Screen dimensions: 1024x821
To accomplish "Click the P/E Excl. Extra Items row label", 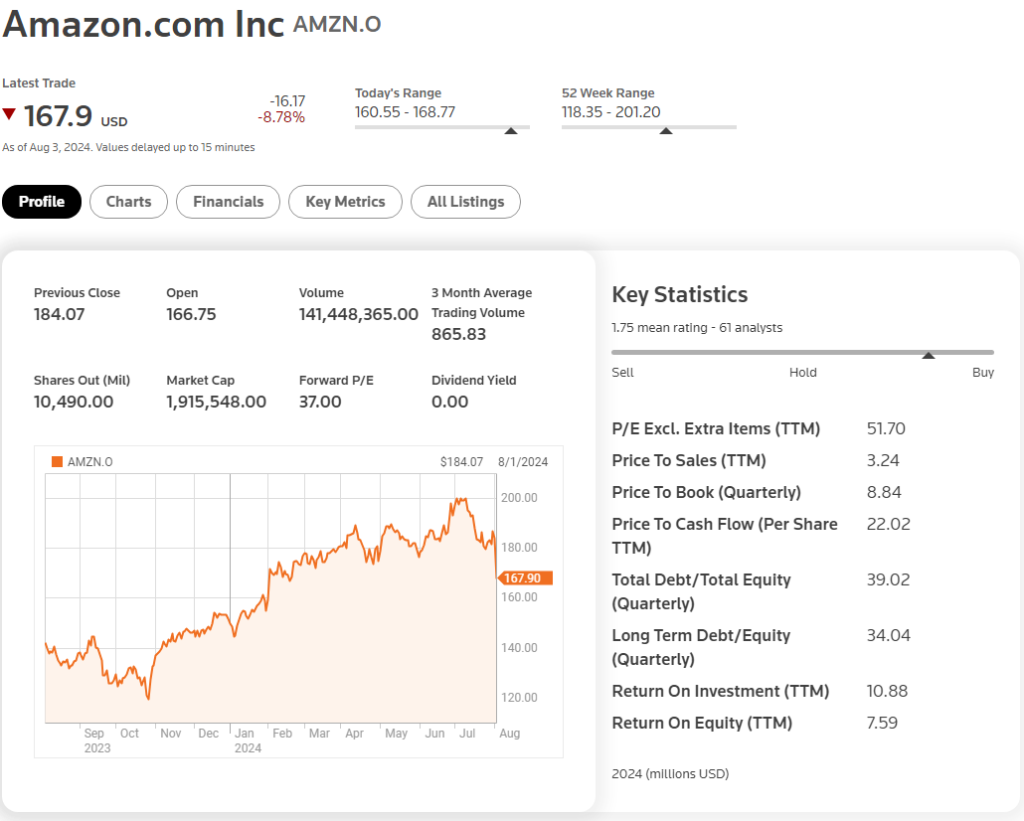I will 715,429.
